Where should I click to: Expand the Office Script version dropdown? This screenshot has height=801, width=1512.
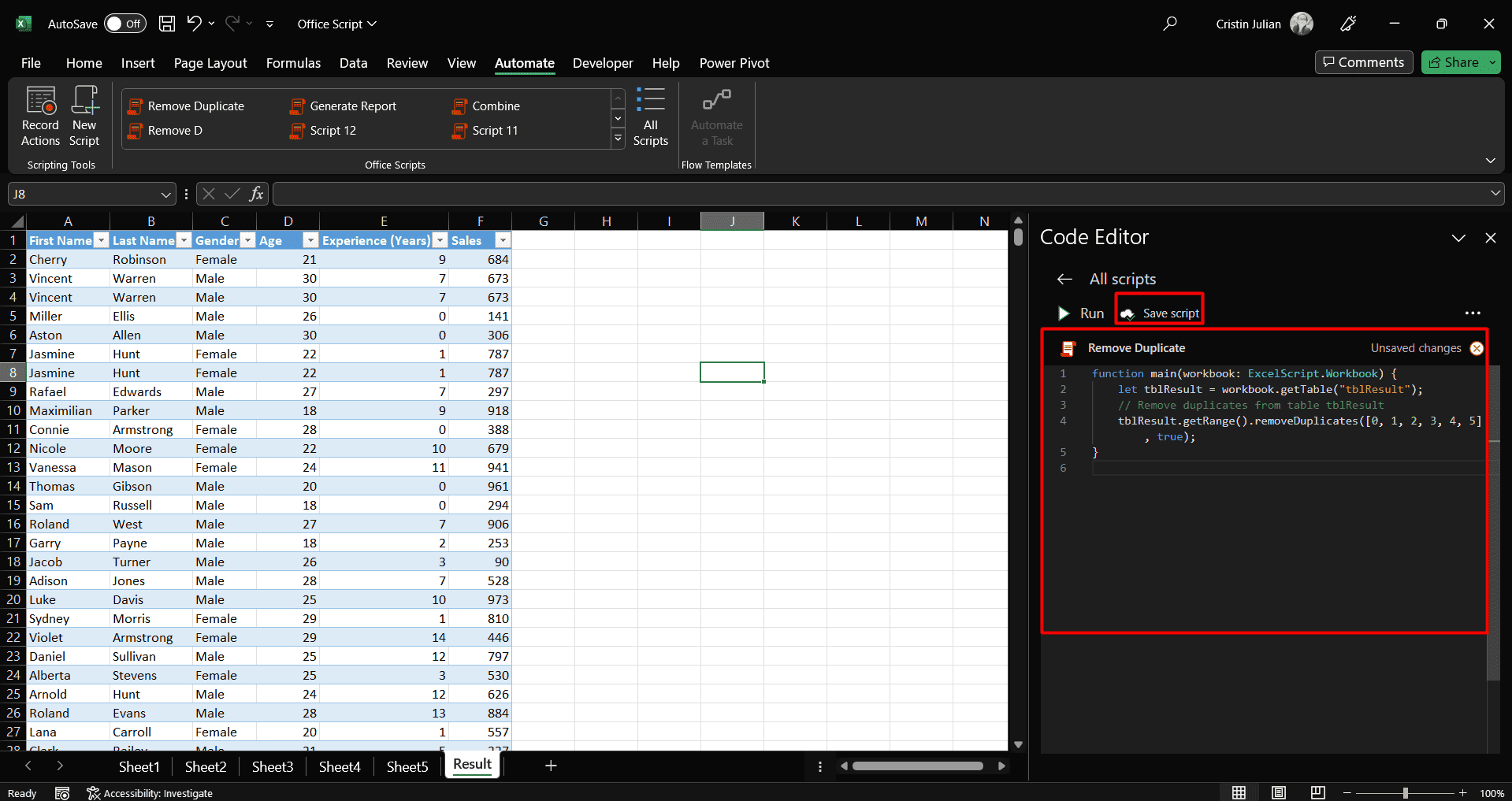tap(371, 24)
